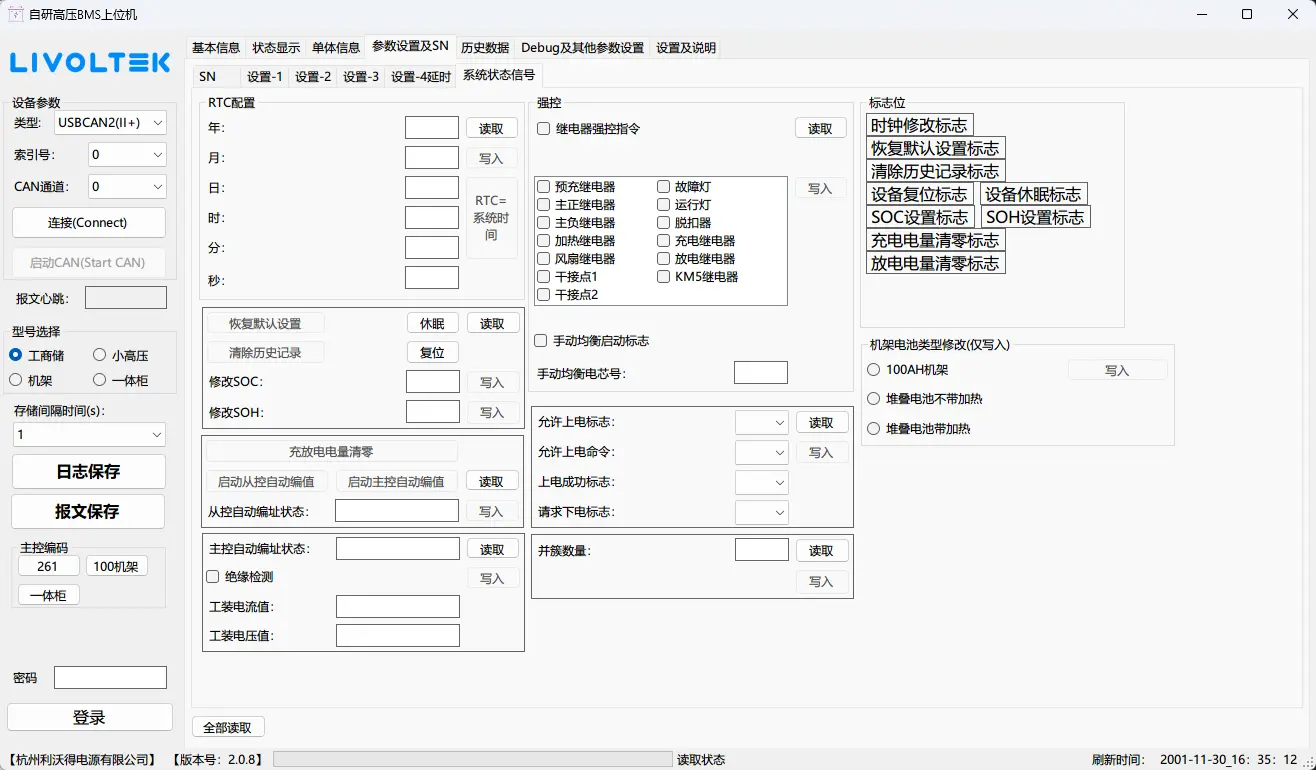Open the CAN通道 dropdown

(x=126, y=187)
